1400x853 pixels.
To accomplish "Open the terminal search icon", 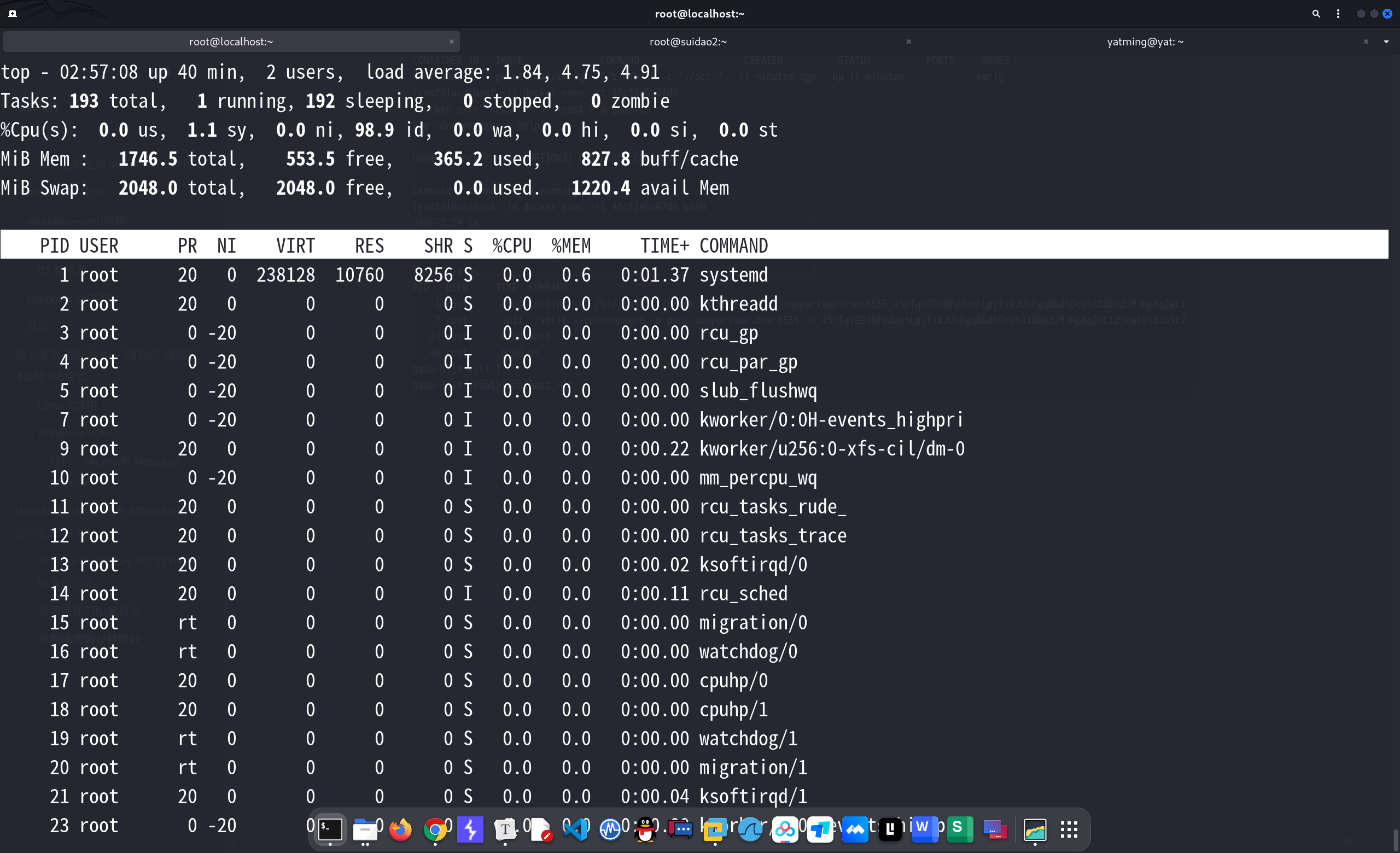I will [x=1316, y=14].
